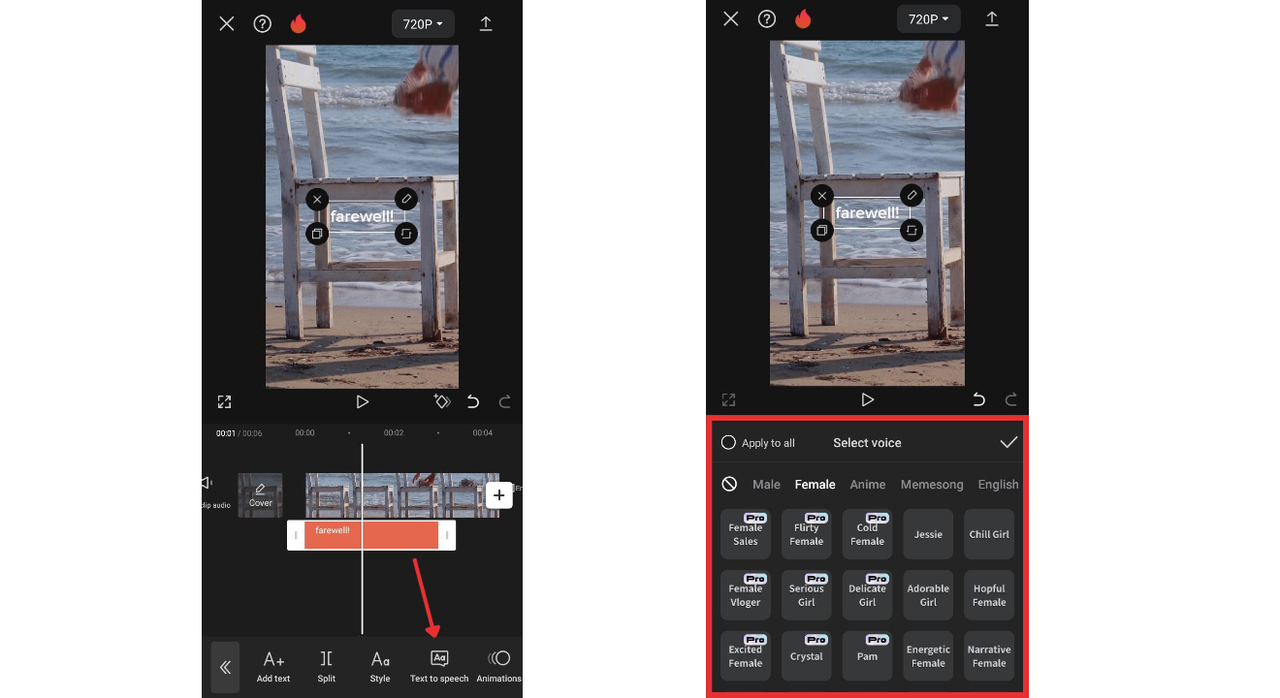Tap the red flame icon in right screen

coord(803,19)
